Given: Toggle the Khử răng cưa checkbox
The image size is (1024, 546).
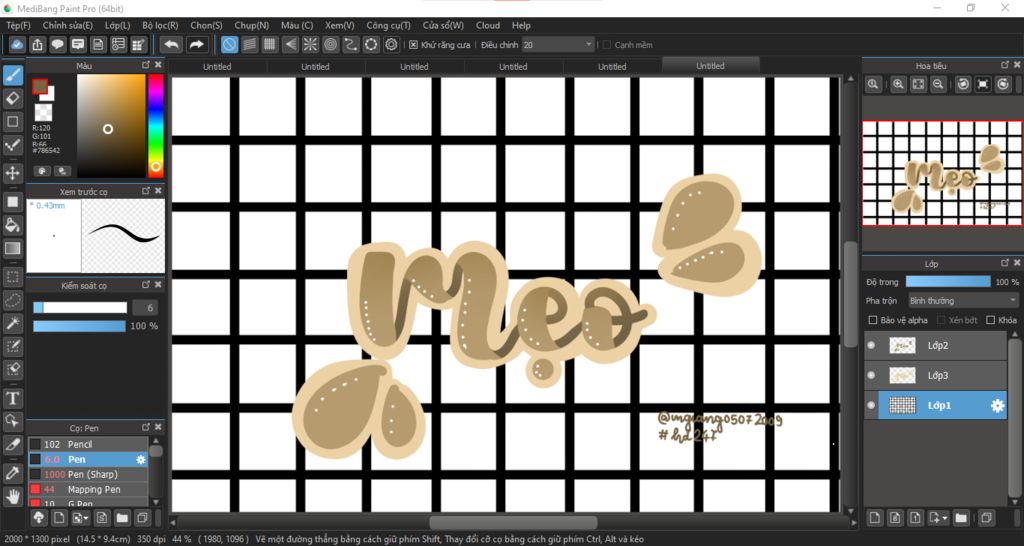Looking at the screenshot, I should click(x=414, y=45).
